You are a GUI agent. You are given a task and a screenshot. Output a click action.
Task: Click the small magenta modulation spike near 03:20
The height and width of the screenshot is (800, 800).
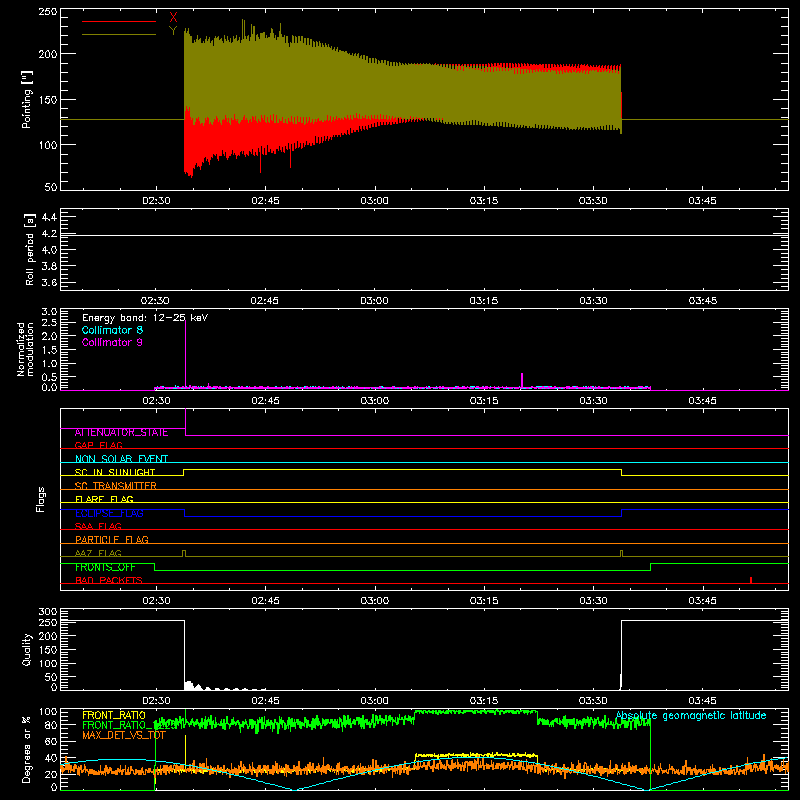(x=521, y=381)
